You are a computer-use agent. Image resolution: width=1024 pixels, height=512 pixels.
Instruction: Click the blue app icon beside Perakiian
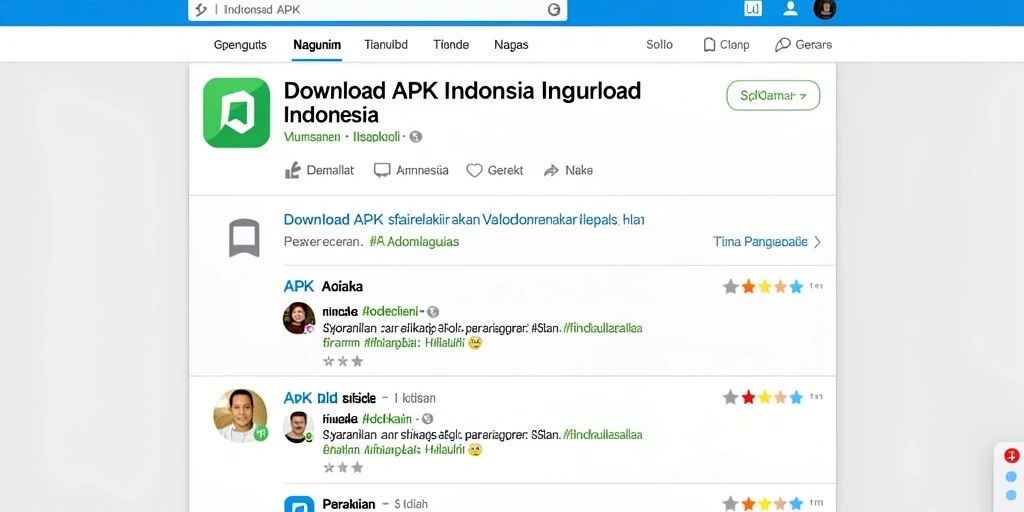click(299, 504)
